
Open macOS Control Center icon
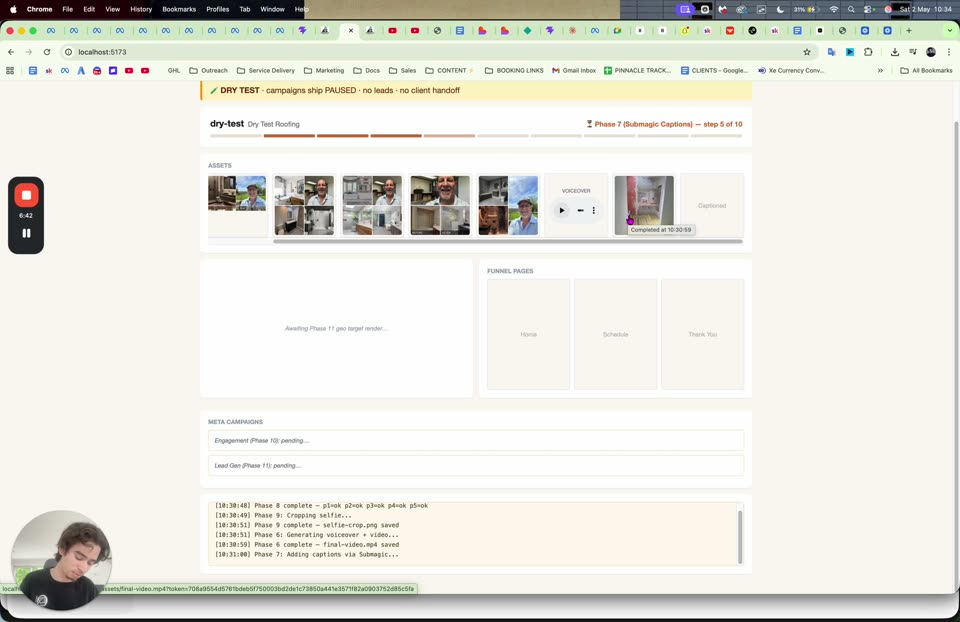point(868,9)
